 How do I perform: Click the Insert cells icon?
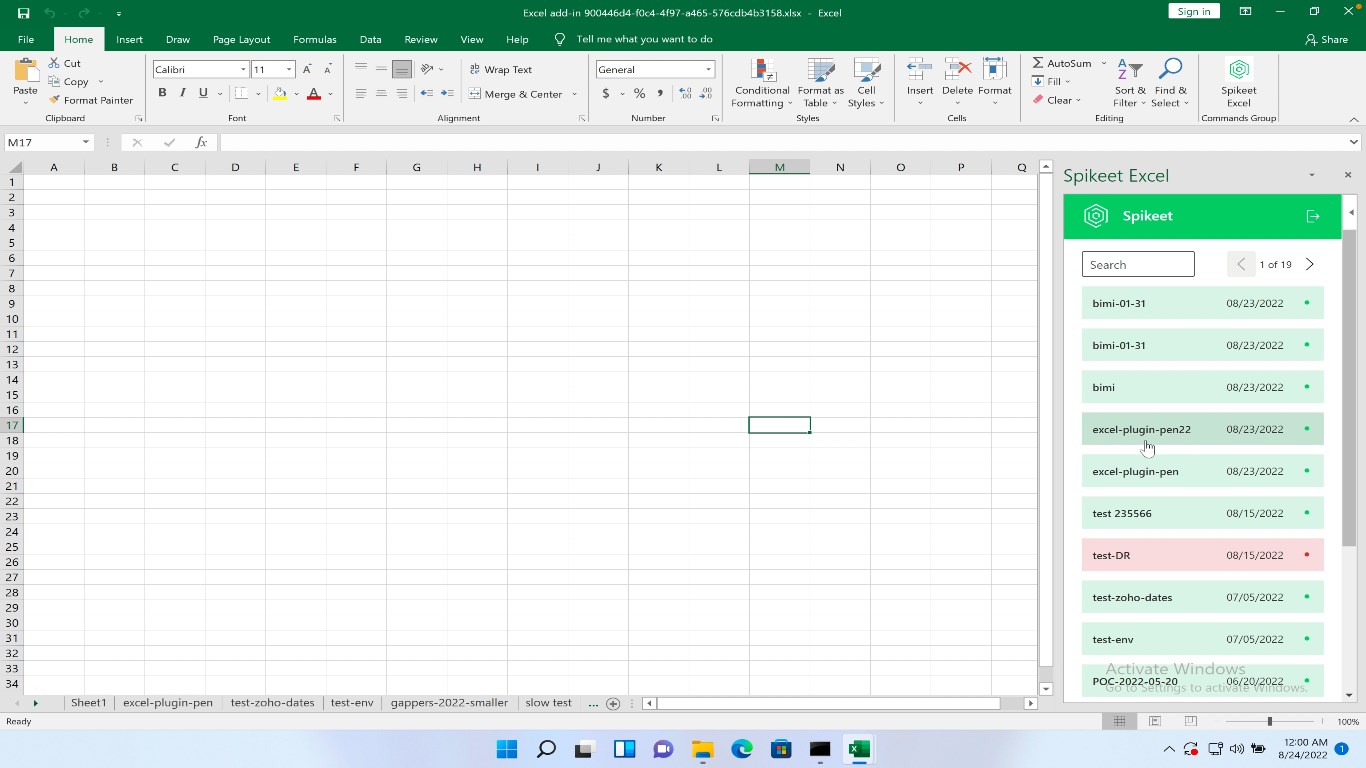click(x=919, y=70)
